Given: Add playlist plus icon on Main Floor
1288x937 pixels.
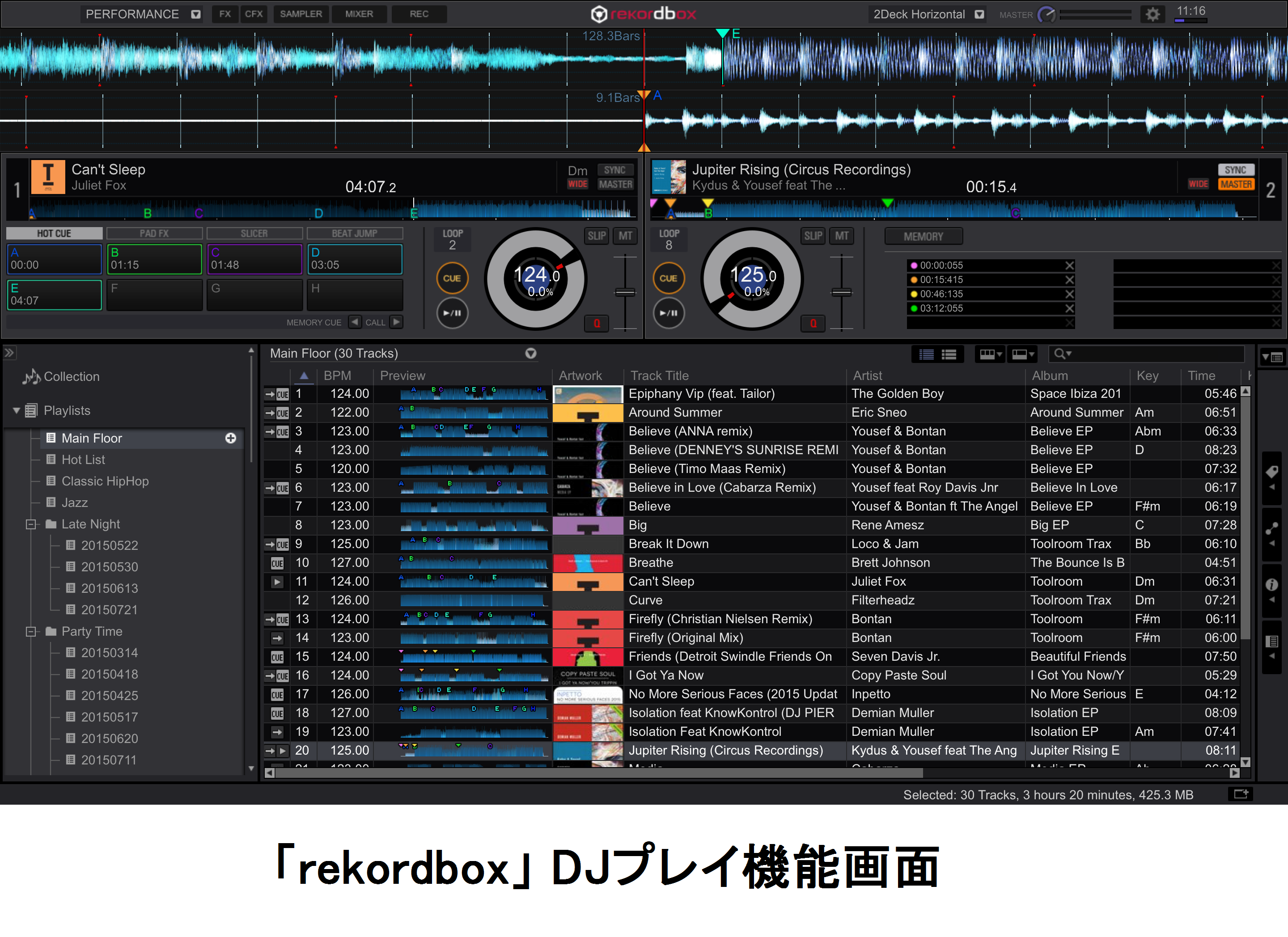Looking at the screenshot, I should [231, 438].
